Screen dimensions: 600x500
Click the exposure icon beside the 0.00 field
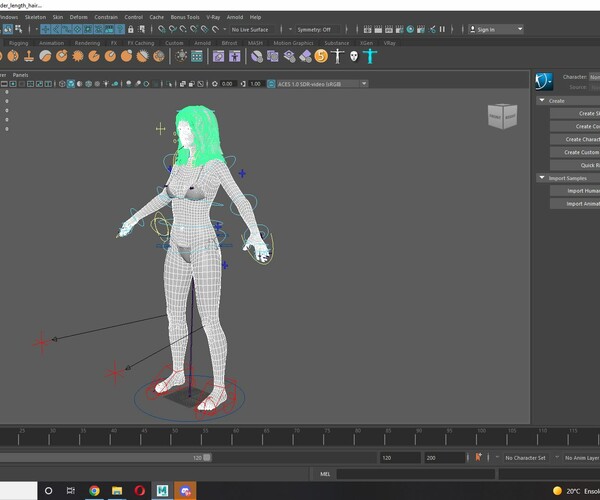(215, 84)
